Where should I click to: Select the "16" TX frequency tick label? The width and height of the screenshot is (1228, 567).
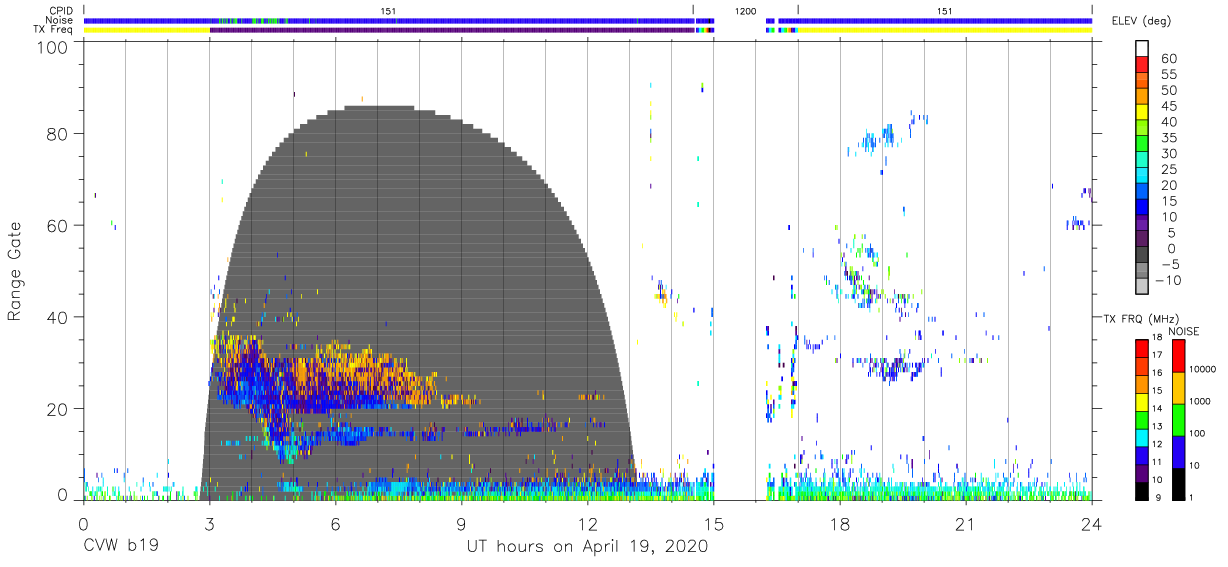1158,372
